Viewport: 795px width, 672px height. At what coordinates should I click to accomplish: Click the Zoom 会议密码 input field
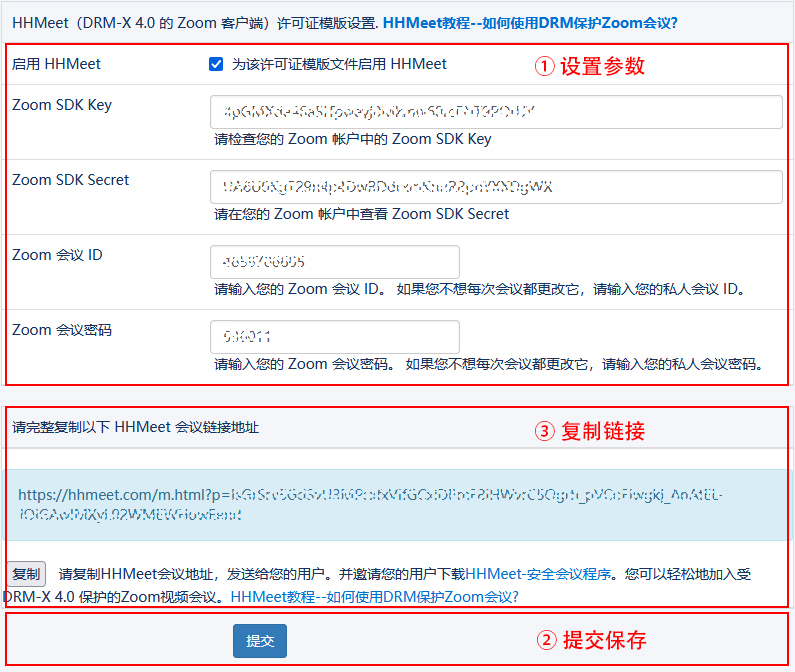335,337
